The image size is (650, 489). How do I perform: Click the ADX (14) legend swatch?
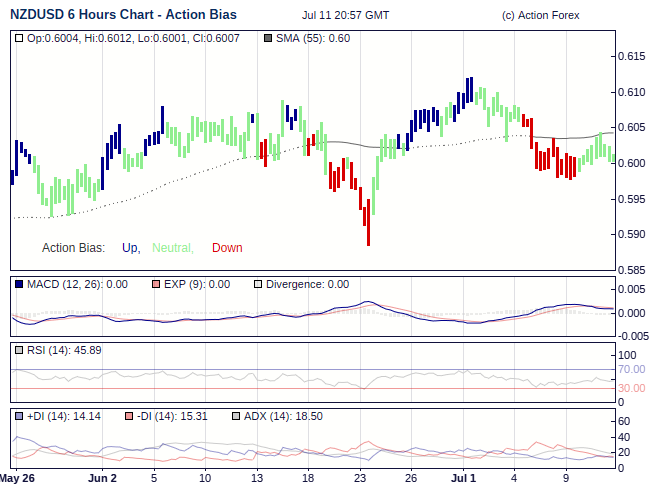236,416
